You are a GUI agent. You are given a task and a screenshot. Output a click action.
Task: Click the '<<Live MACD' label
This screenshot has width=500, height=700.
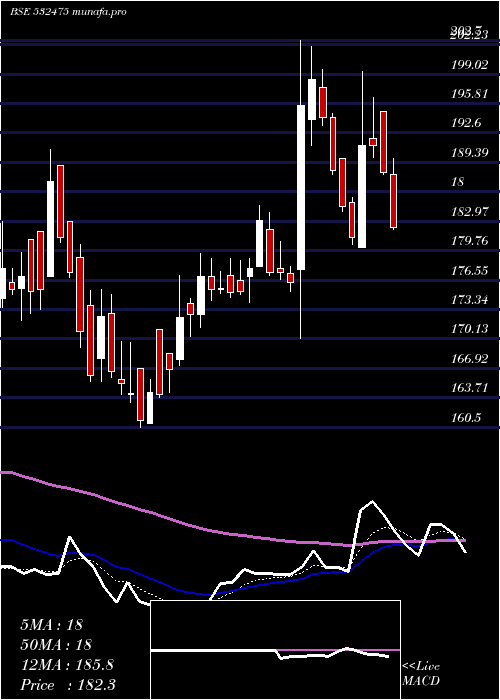pyautogui.click(x=421, y=674)
